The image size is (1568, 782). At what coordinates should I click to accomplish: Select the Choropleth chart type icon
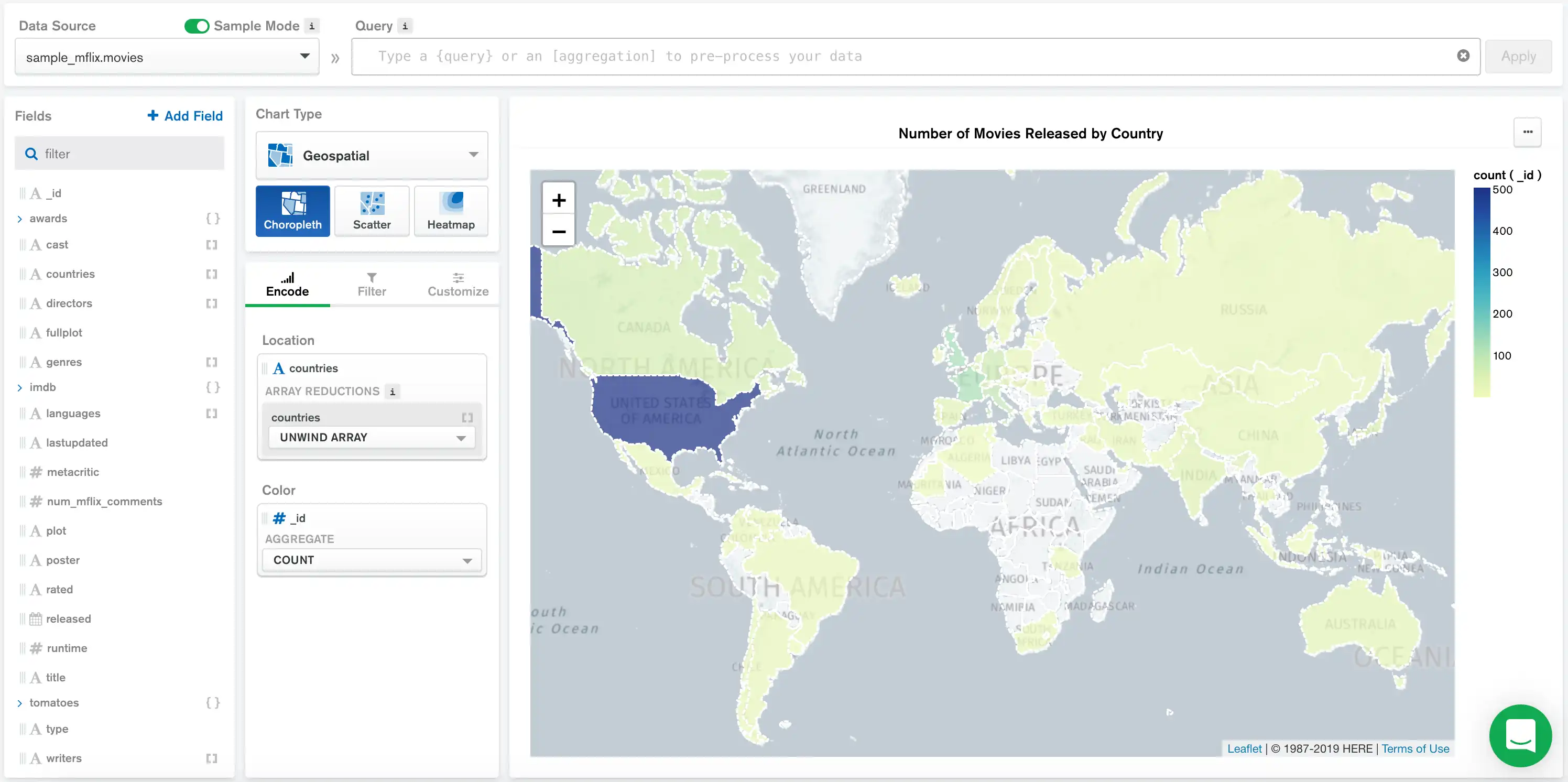pos(292,212)
